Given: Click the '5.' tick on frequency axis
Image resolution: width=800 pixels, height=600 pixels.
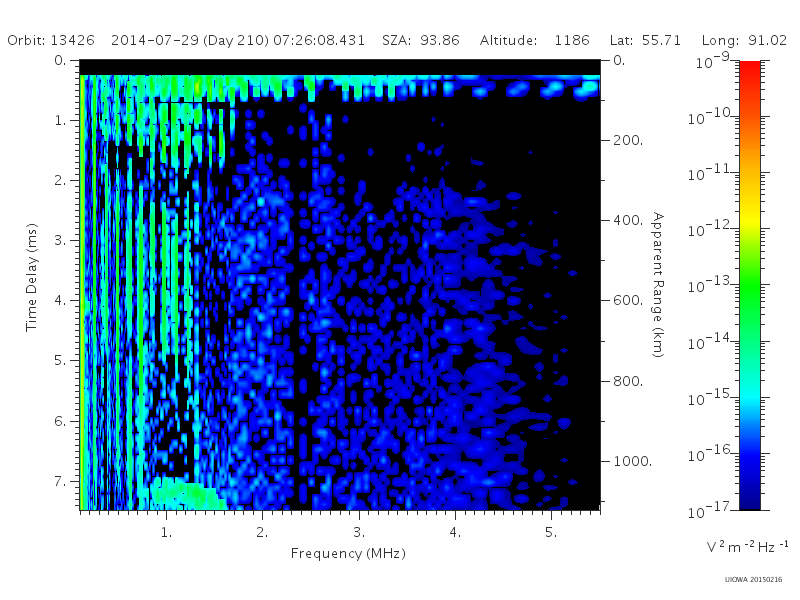Looking at the screenshot, I should (x=551, y=533).
